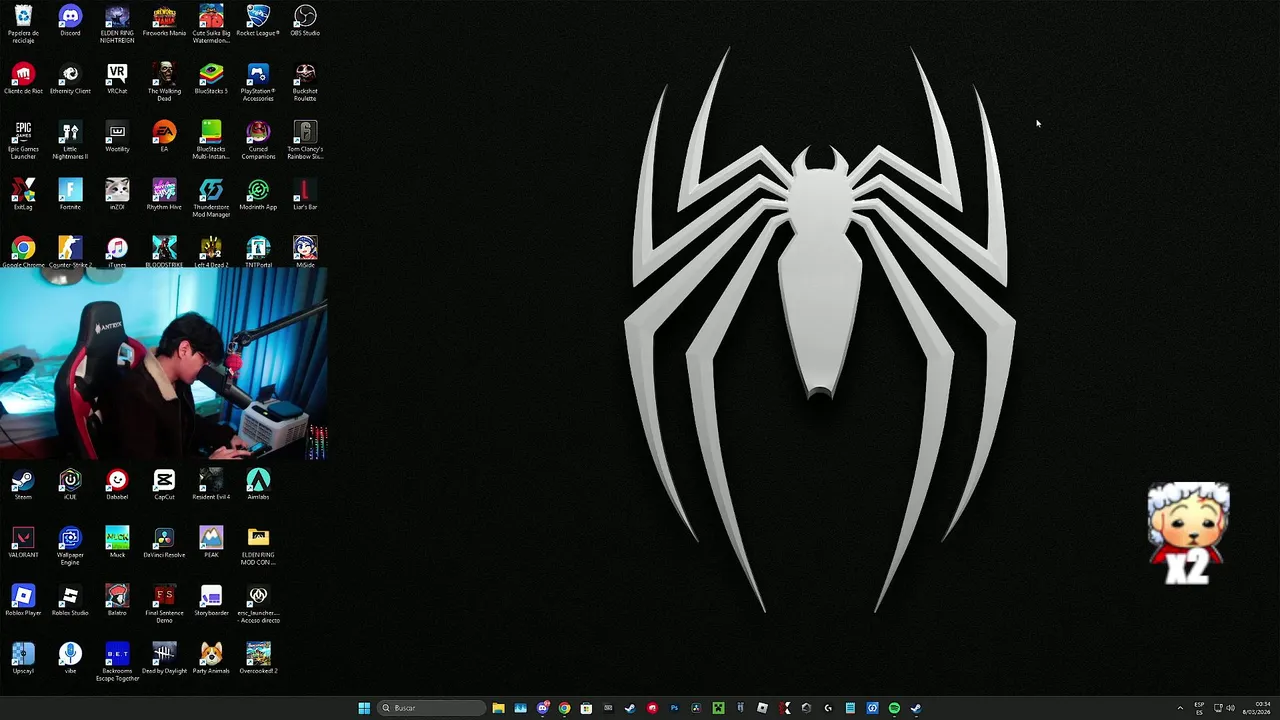Open the Windows Start menu
Image resolution: width=1280 pixels, height=720 pixels.
coord(364,708)
